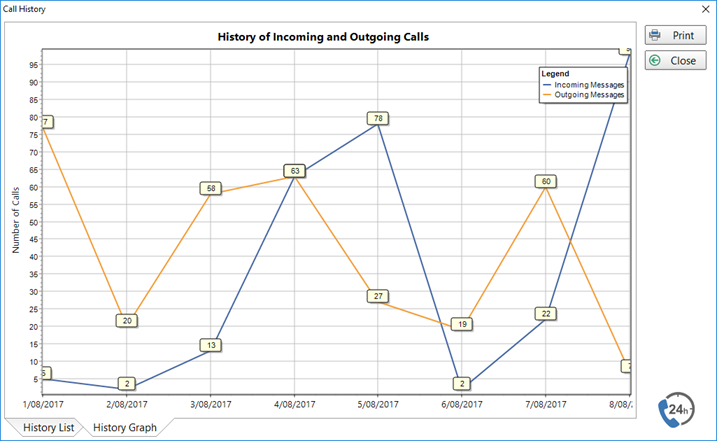Click the Call History window title
Image resolution: width=717 pixels, height=441 pixels.
coord(24,9)
